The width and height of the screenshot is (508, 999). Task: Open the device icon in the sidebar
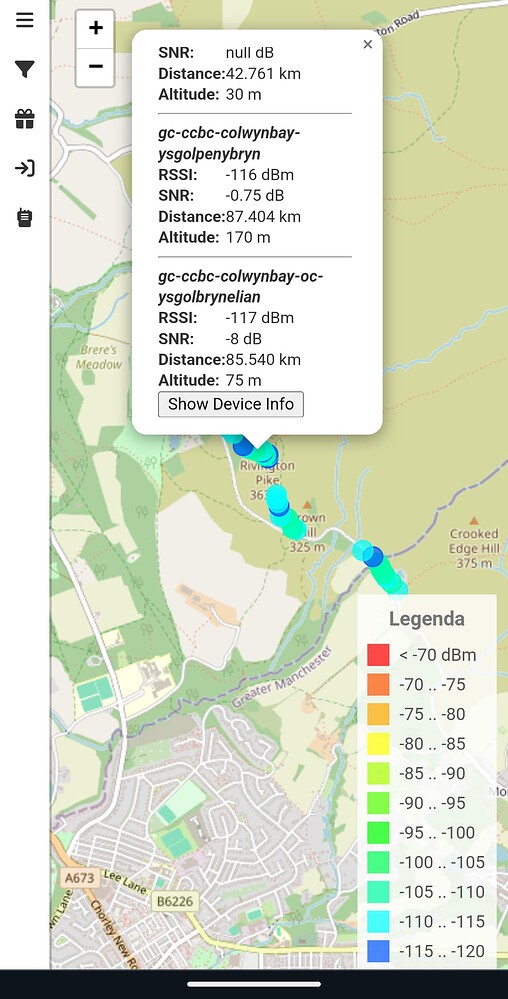coord(25,218)
